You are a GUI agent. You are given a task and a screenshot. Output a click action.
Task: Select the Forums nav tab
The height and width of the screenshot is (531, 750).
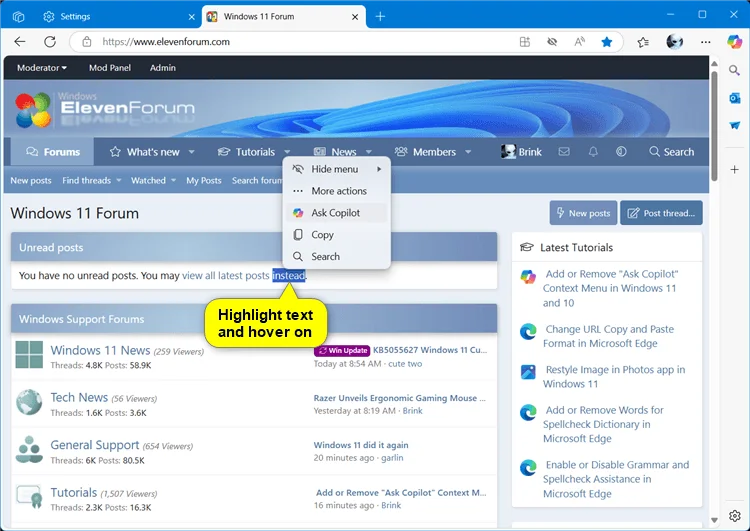click(53, 152)
